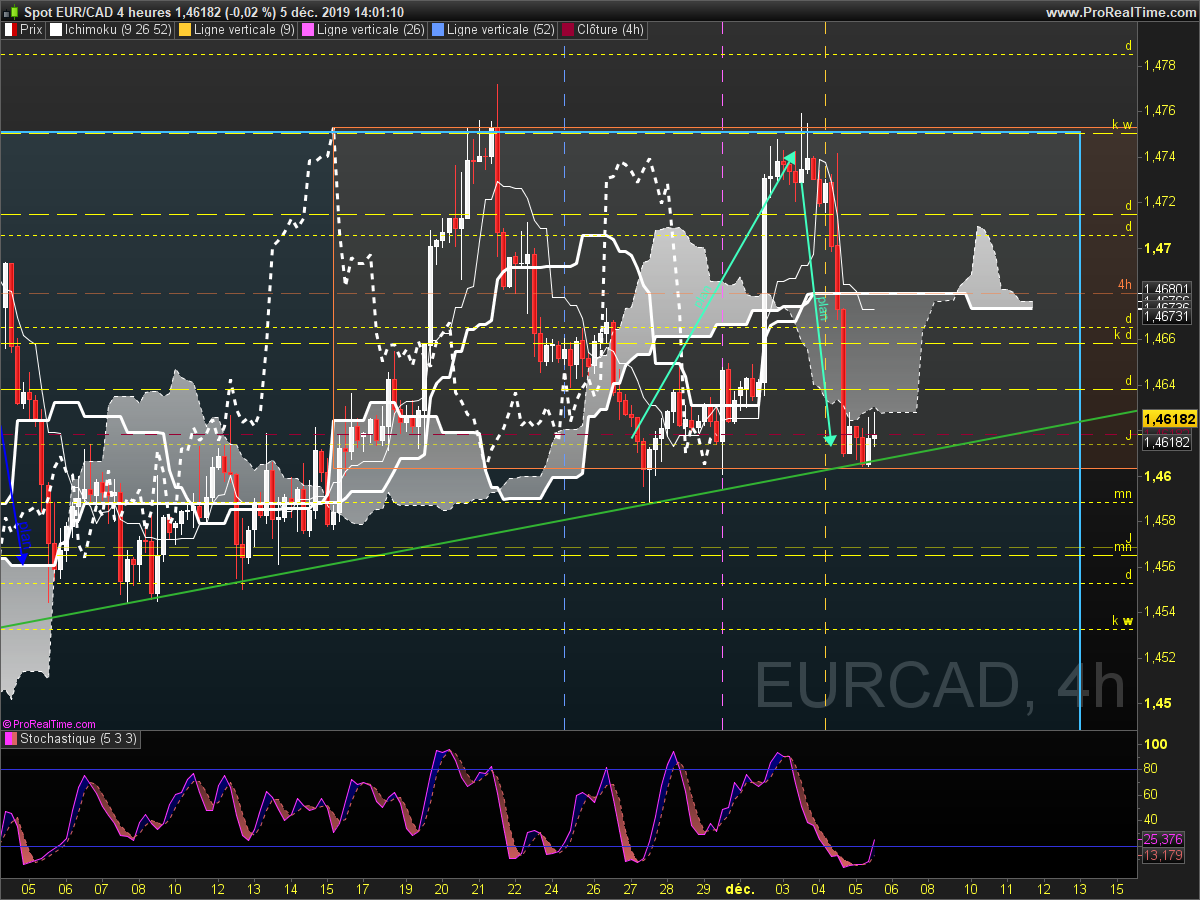Select the Ligne verticale (9) legend label
This screenshot has width=1200, height=900.
pyautogui.click(x=244, y=30)
